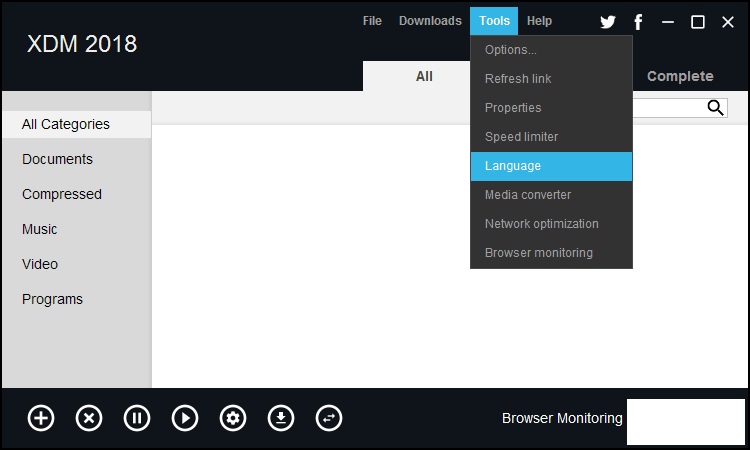The height and width of the screenshot is (450, 750).
Task: Maximize the XDM window
Action: (x=698, y=22)
